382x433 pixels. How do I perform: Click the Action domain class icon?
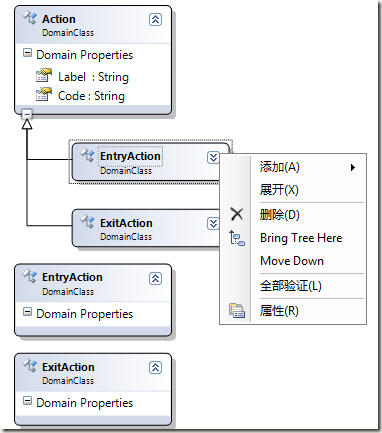coord(30,17)
